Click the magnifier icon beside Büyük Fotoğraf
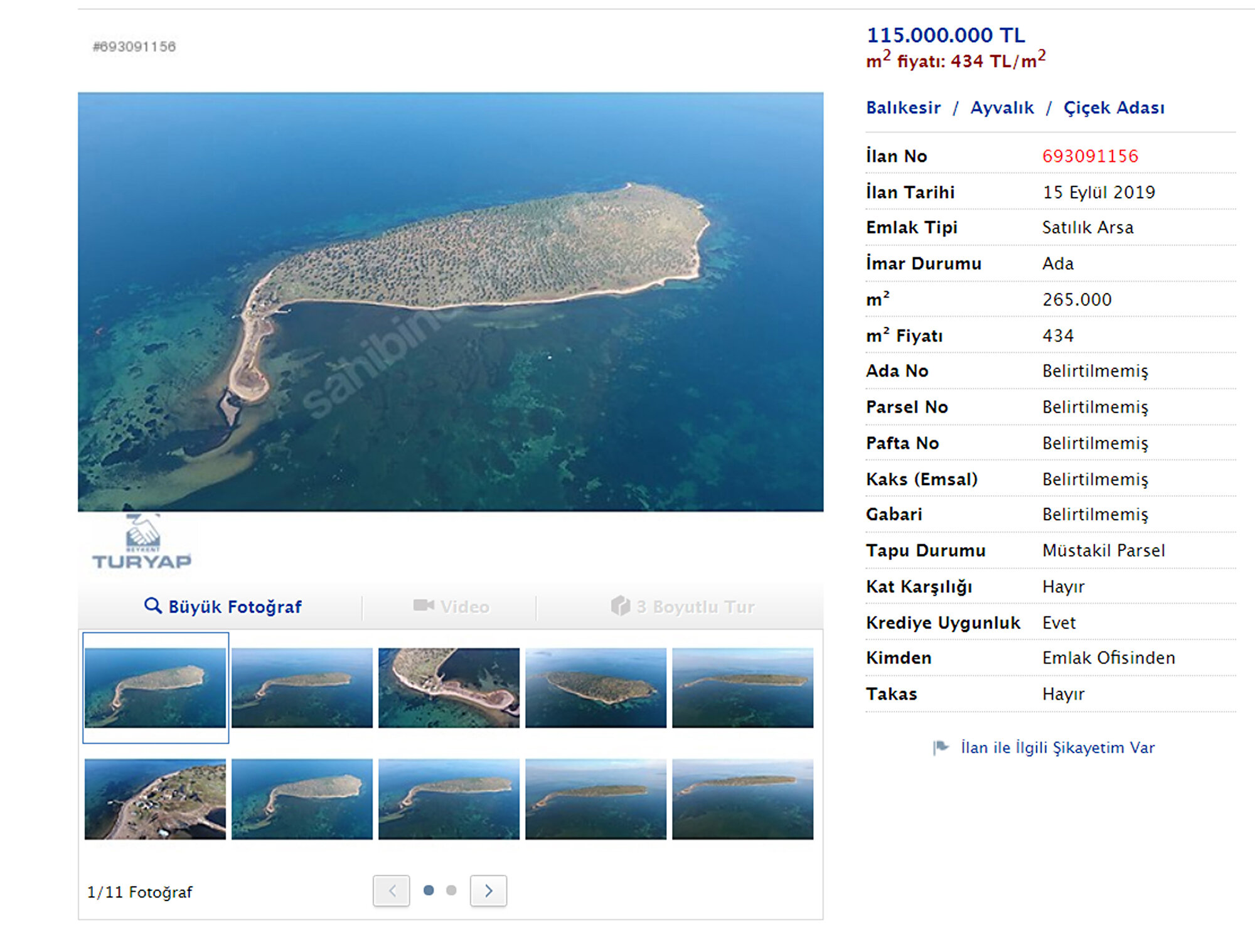The width and height of the screenshot is (1255, 952). click(152, 606)
